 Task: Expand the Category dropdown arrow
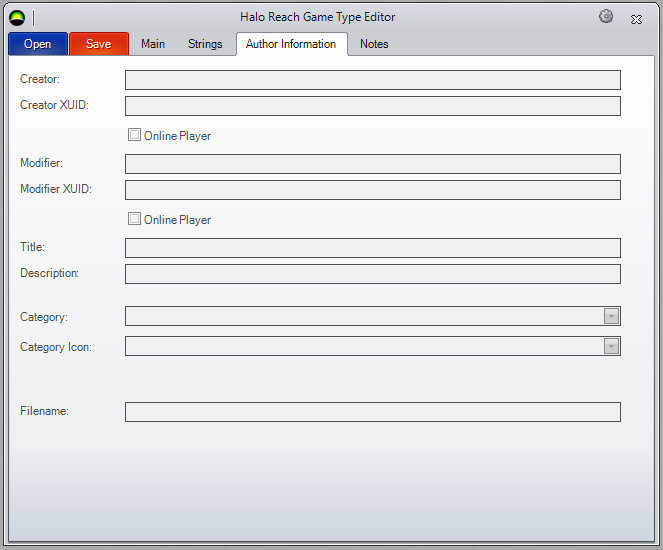tap(612, 317)
